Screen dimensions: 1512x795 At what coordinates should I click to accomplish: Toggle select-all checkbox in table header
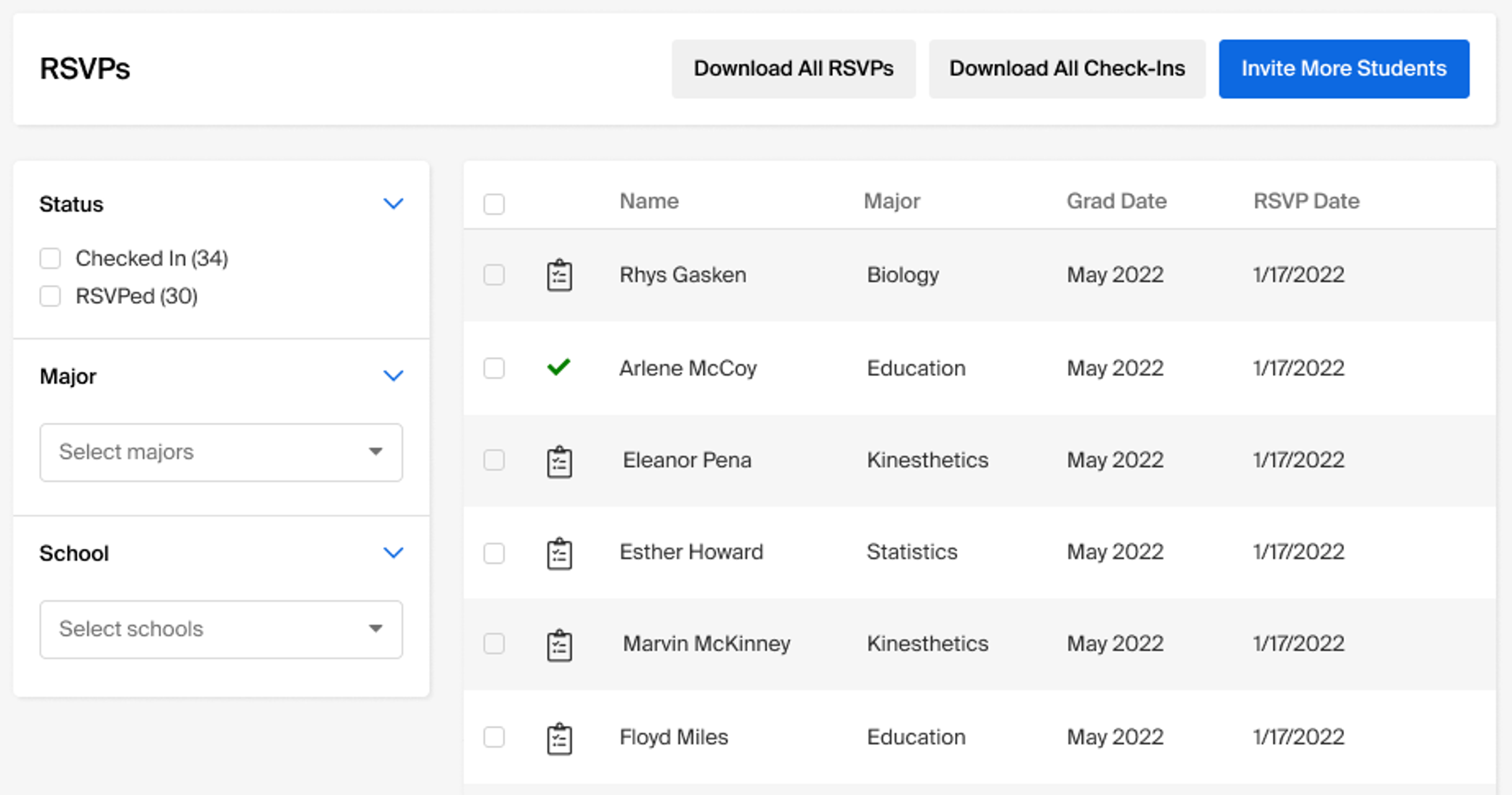point(494,204)
